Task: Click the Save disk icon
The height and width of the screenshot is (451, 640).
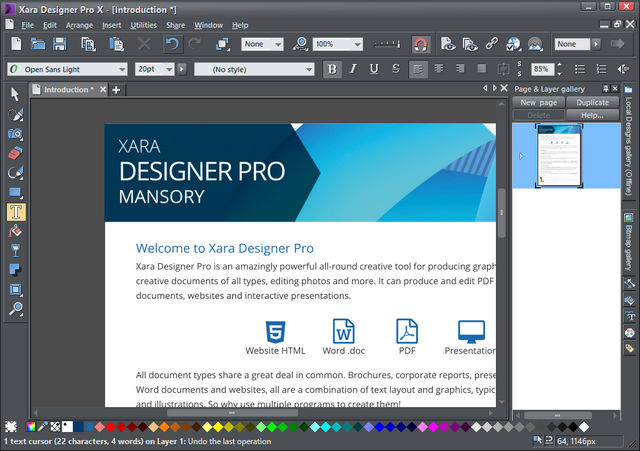Action: pos(60,44)
